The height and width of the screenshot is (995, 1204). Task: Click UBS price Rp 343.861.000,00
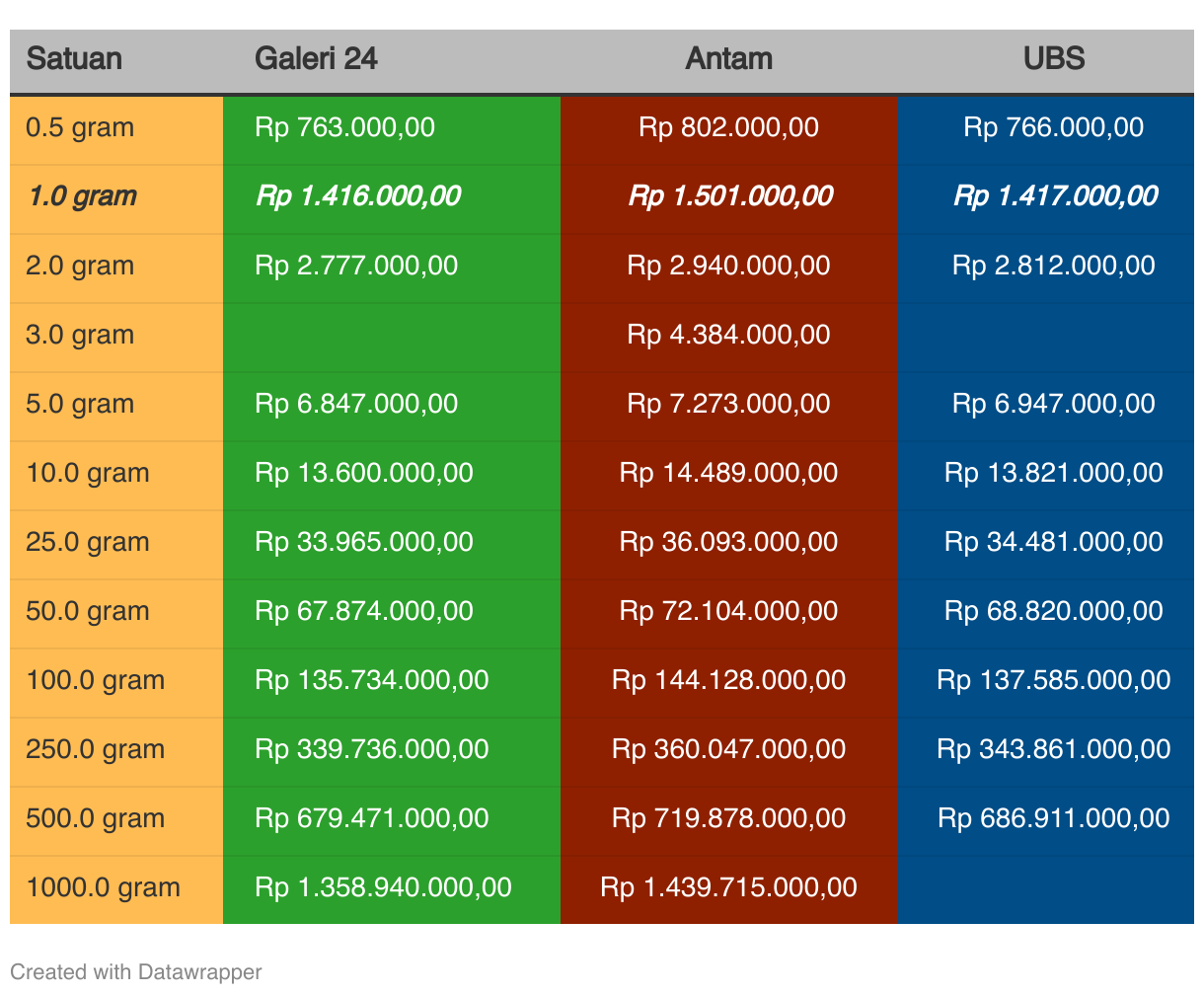click(1054, 749)
